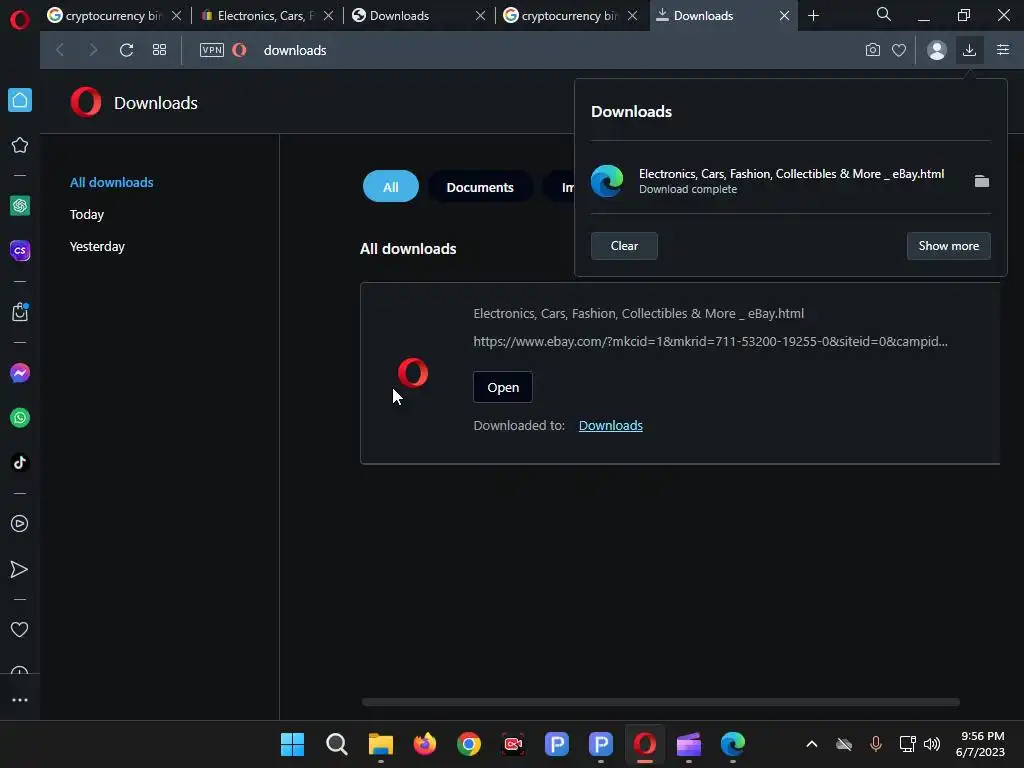
Task: Open the downloaded eBay.html file
Action: 503,387
